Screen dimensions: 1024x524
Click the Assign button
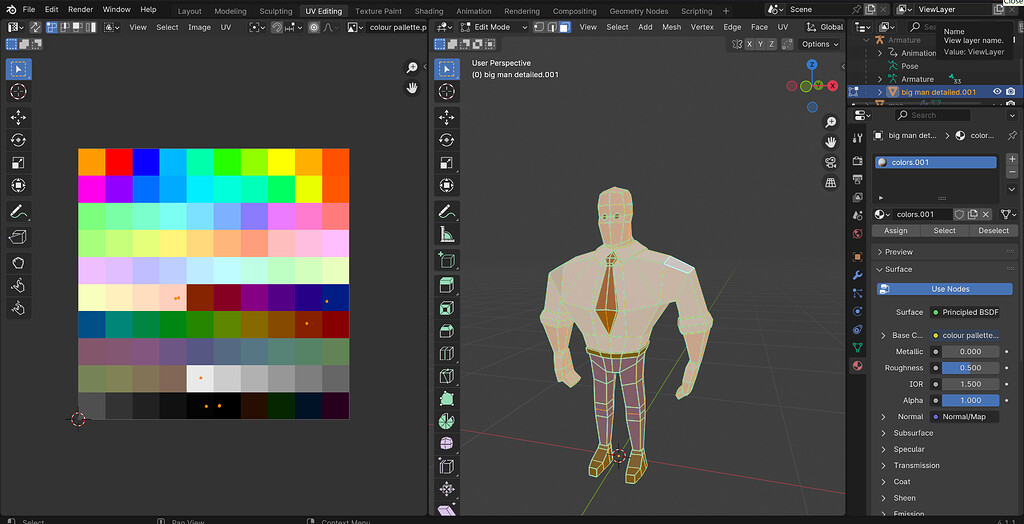[x=895, y=231]
